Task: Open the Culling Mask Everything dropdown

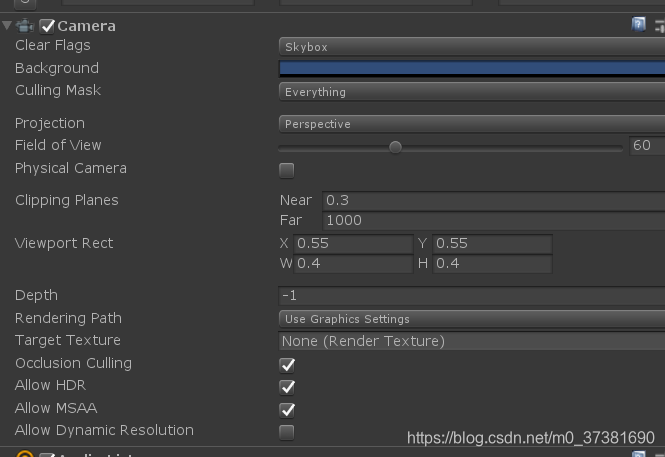Action: tap(472, 92)
